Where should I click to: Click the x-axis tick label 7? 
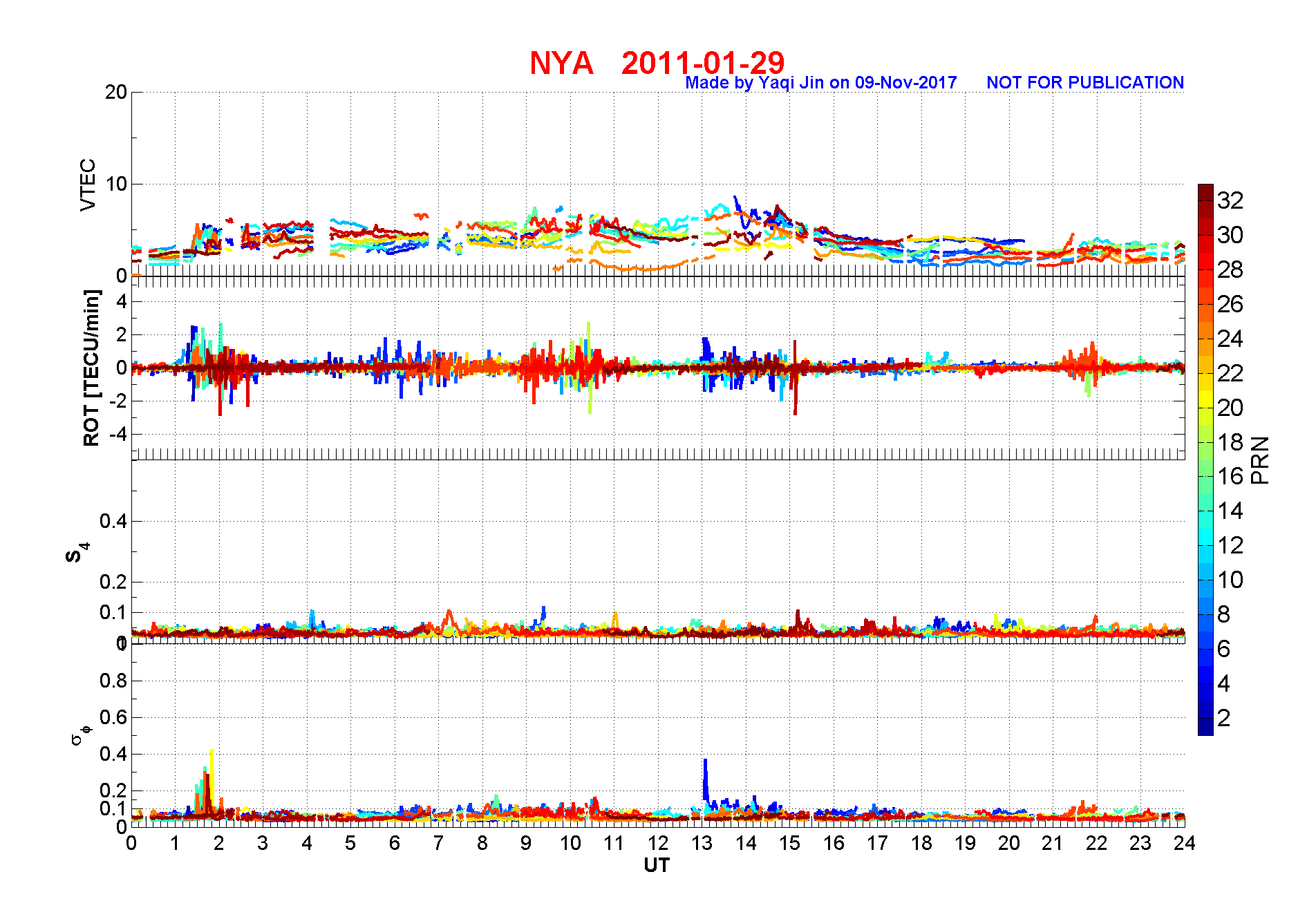(438, 843)
